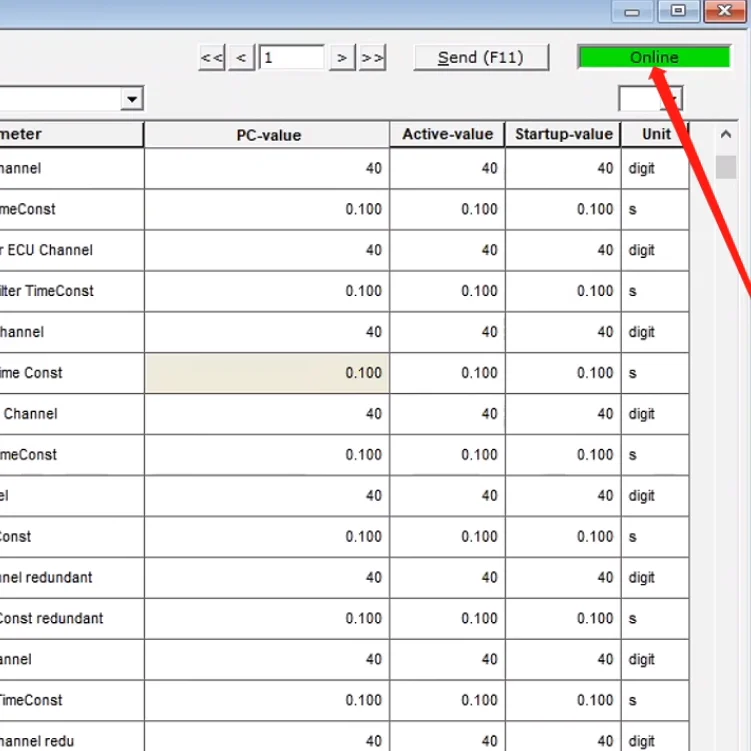
Task: Click the 'r ECU Channel' parameter name
Action: pos(46,250)
